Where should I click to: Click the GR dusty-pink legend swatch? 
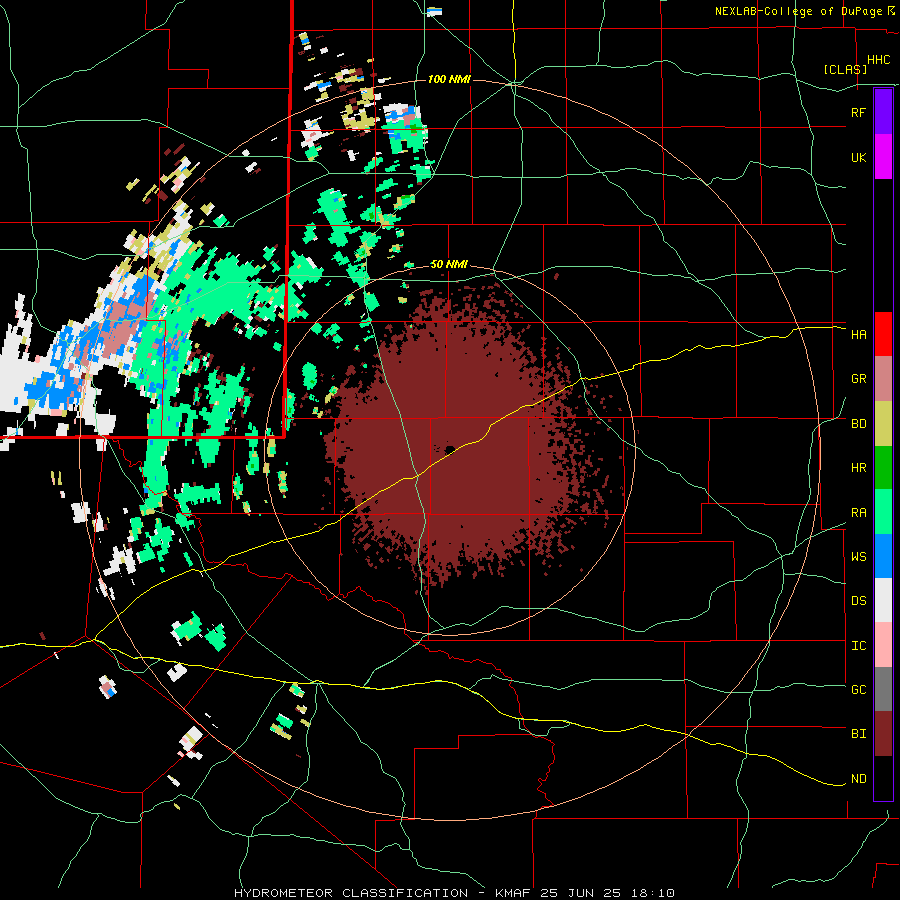pyautogui.click(x=883, y=379)
